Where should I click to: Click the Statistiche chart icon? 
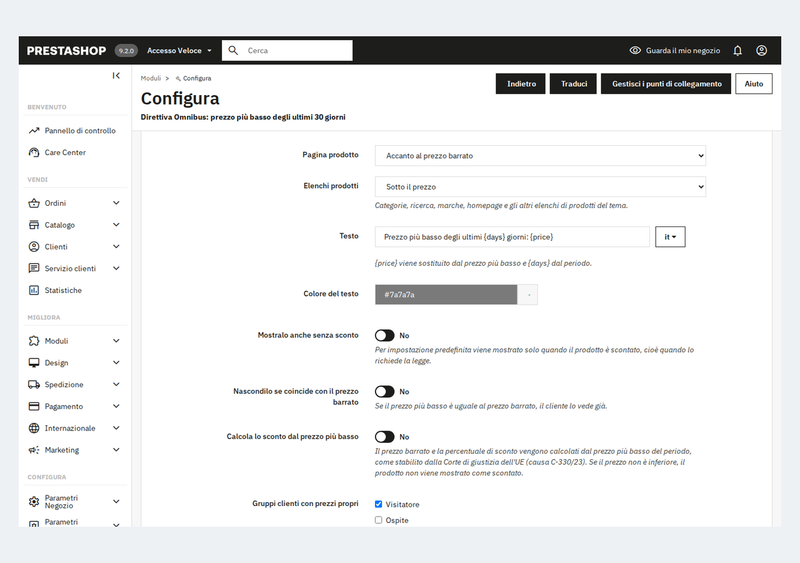coord(34,290)
